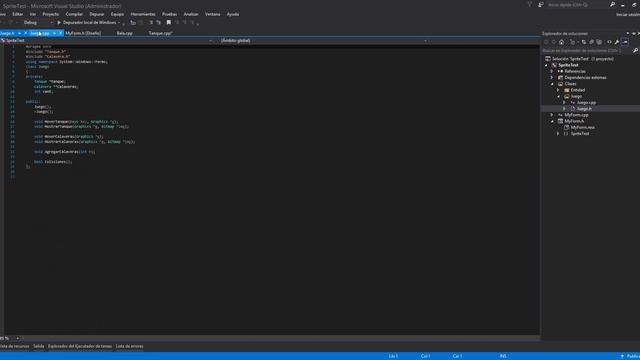The width and height of the screenshot is (640, 360).
Task: Open the Proyecto menu
Action: [x=51, y=14]
